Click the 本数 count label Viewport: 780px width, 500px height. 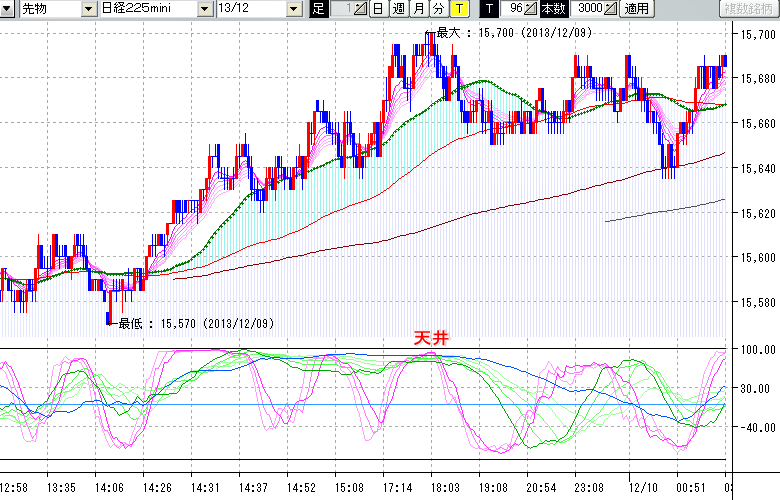pos(553,9)
